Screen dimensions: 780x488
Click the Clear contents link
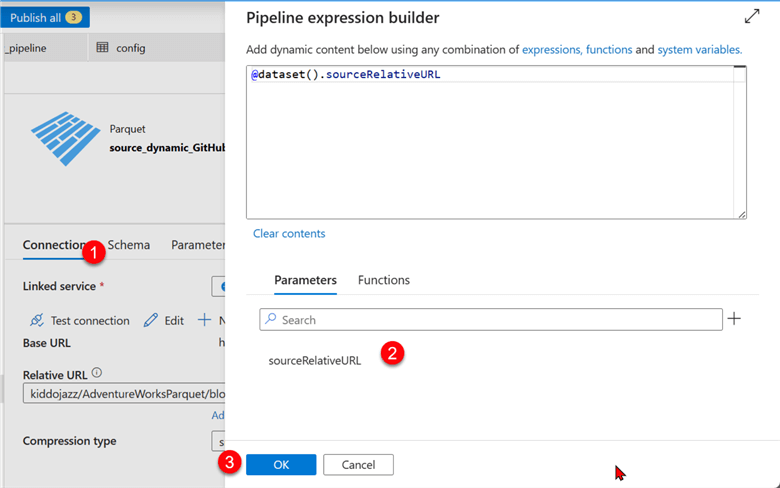(x=289, y=233)
